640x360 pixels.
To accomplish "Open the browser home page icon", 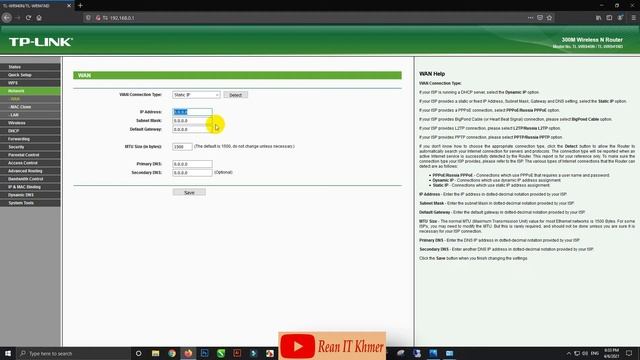I will [x=39, y=18].
